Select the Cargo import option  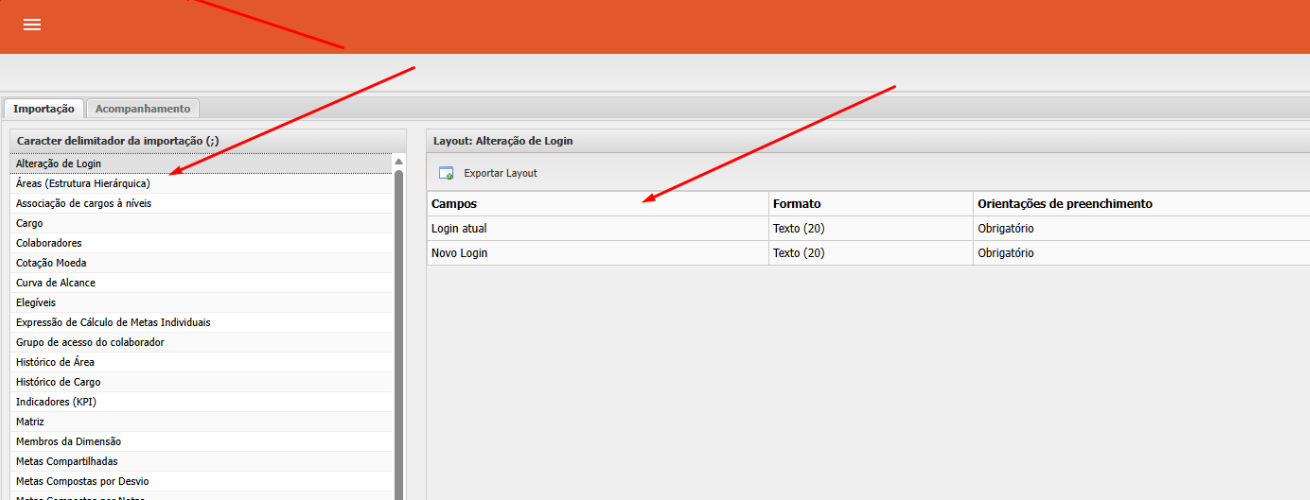tap(30, 224)
